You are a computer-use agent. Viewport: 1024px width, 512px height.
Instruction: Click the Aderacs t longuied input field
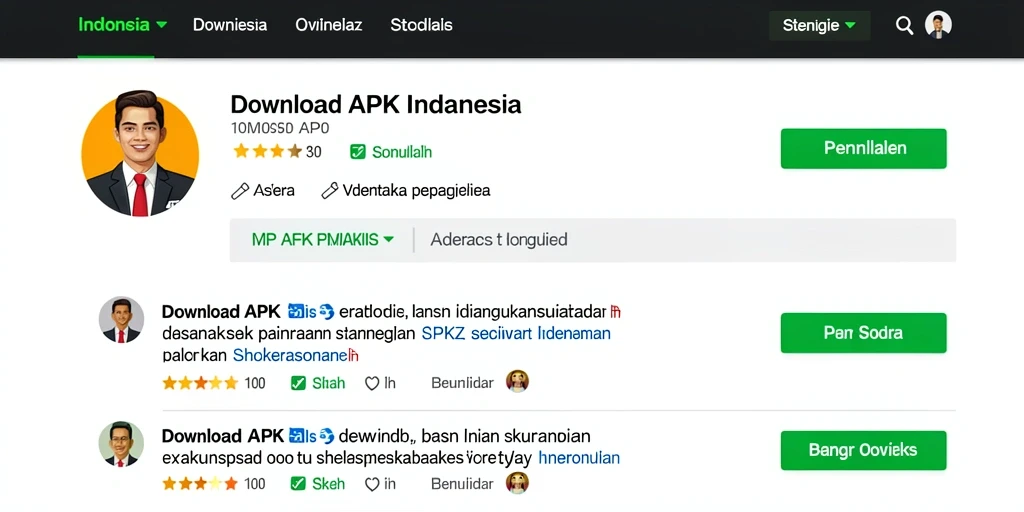click(x=686, y=240)
